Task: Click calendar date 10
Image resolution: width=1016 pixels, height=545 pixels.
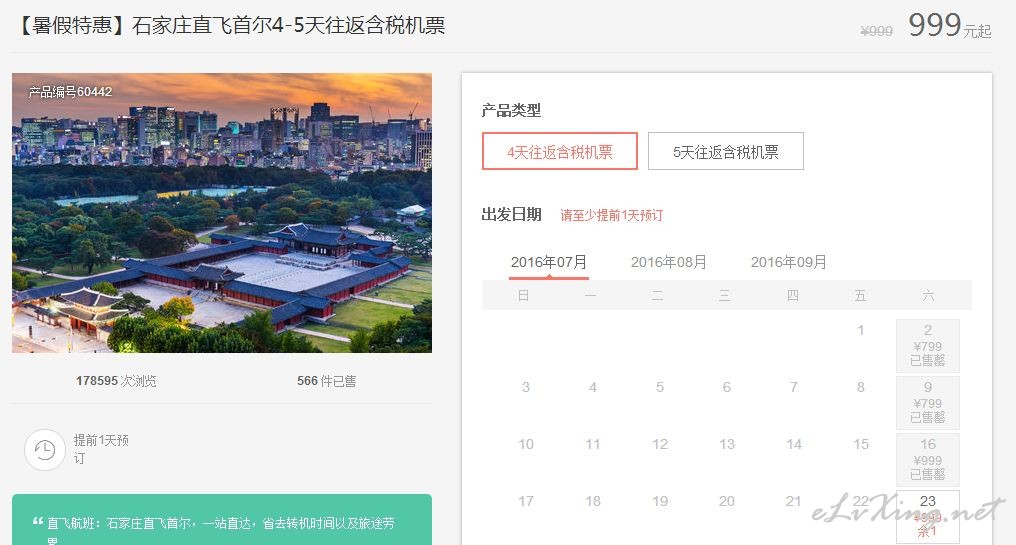Action: [x=525, y=445]
